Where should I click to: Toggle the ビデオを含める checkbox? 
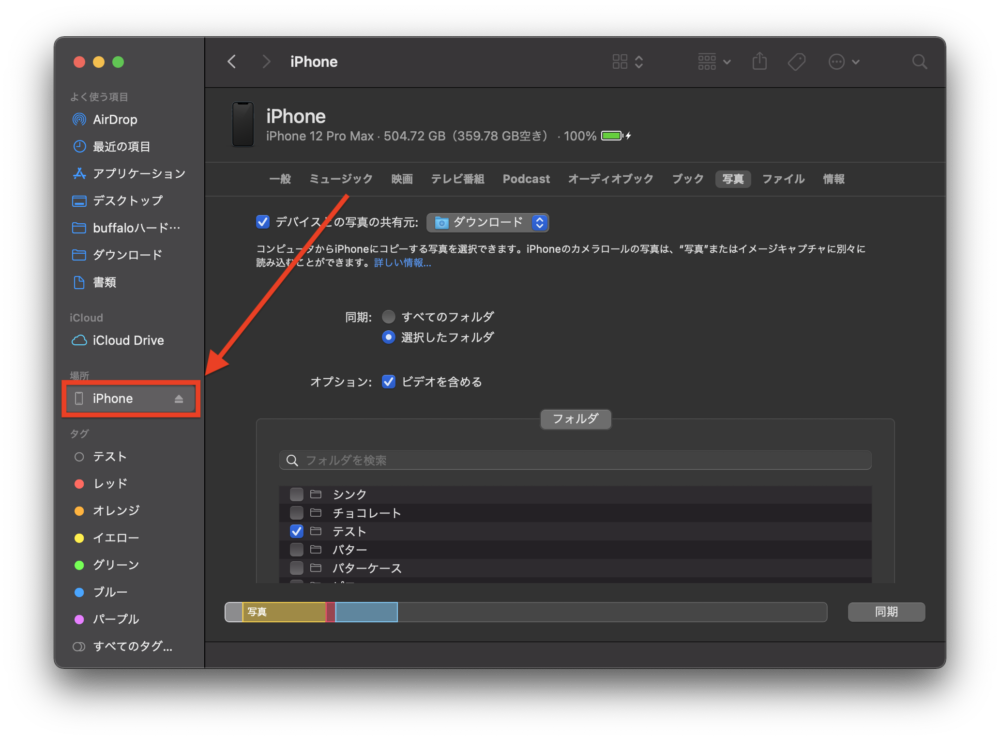click(388, 381)
